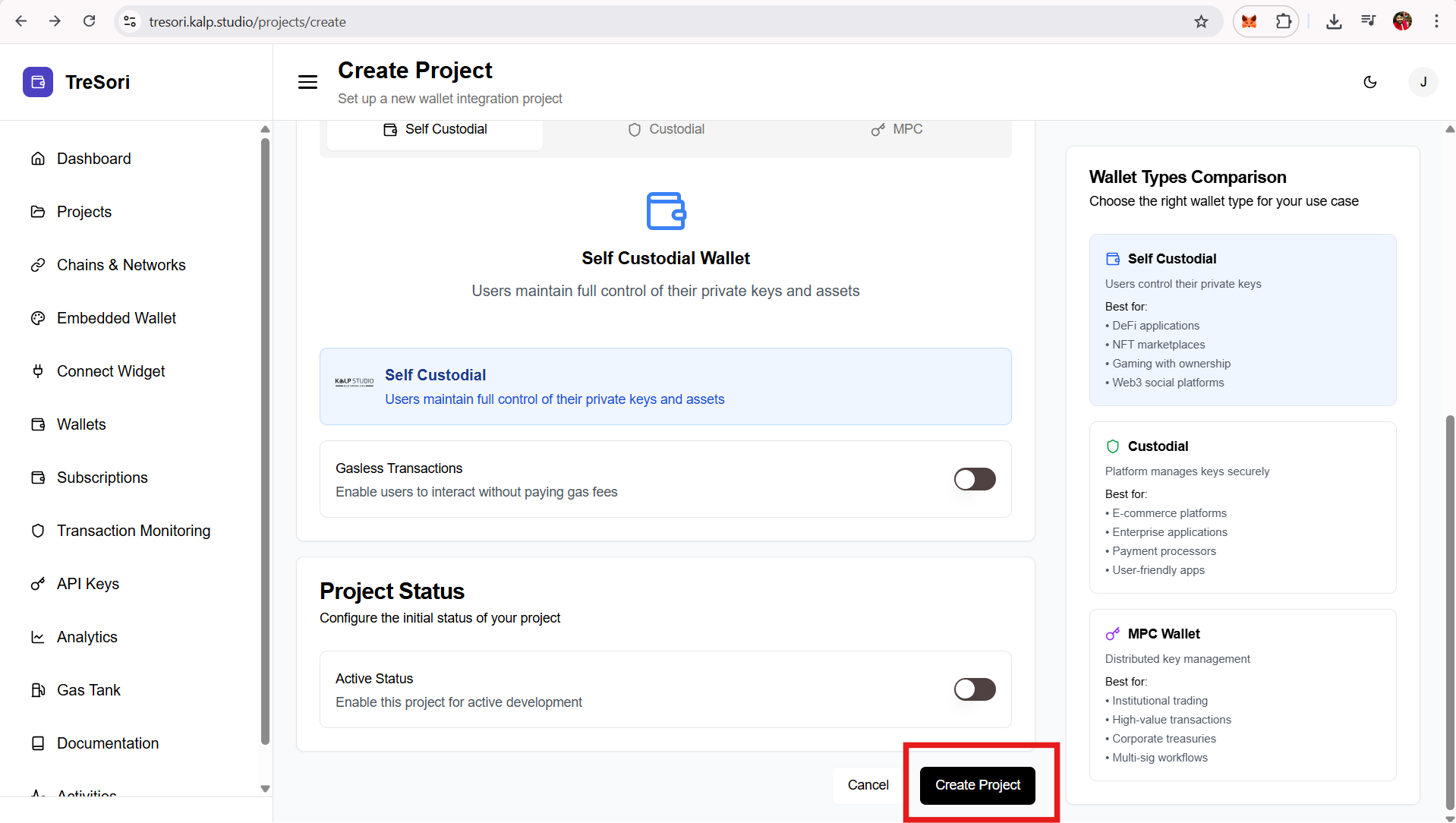Open browser downloads icon

tap(1334, 21)
